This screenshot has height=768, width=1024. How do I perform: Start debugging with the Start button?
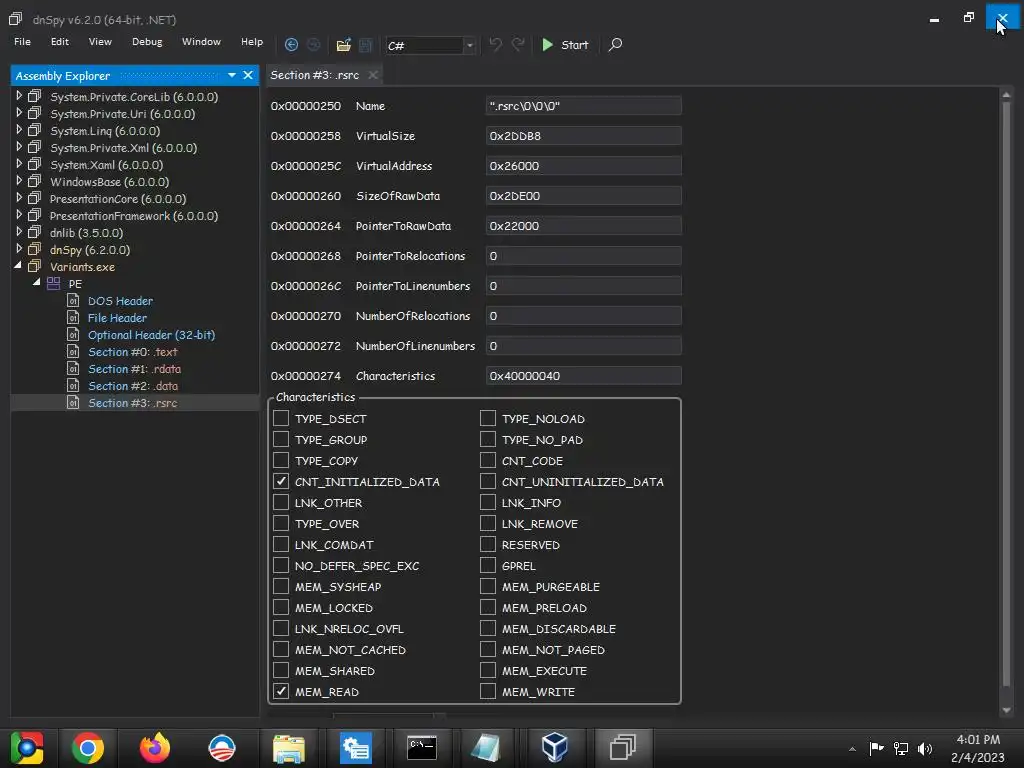coord(566,44)
